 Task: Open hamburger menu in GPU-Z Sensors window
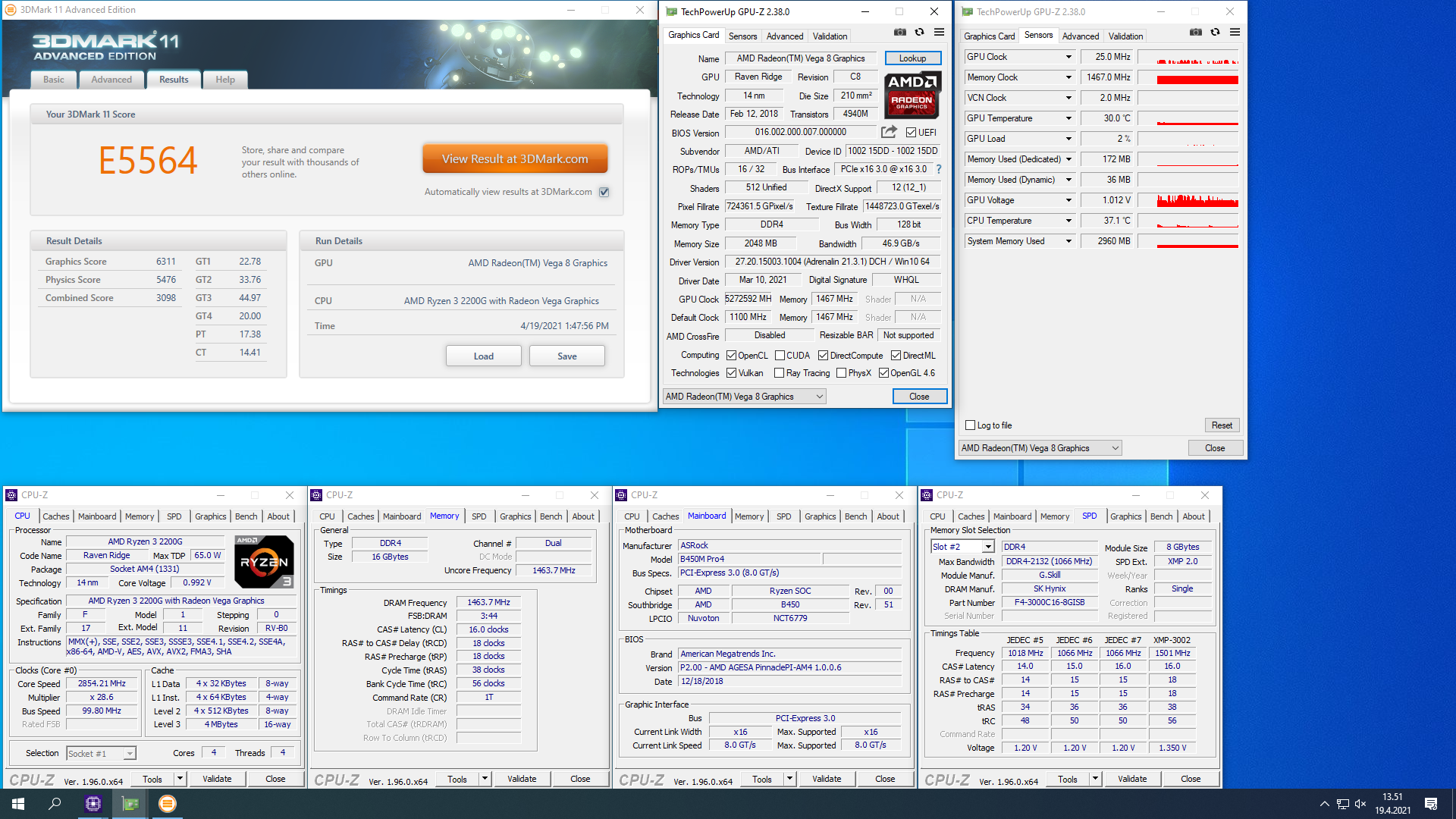point(1235,33)
